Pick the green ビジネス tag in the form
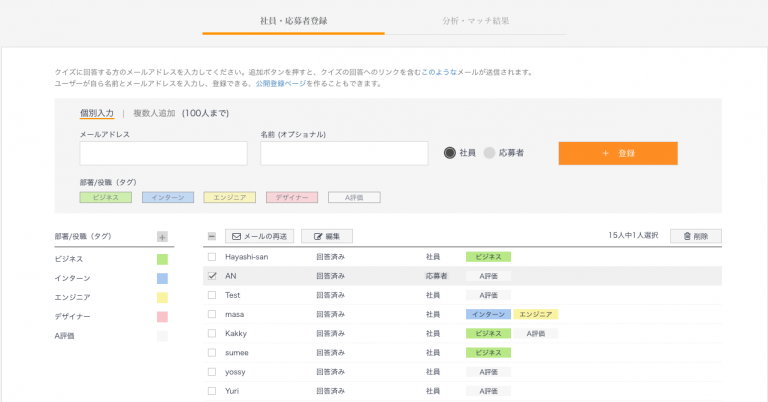 point(106,197)
